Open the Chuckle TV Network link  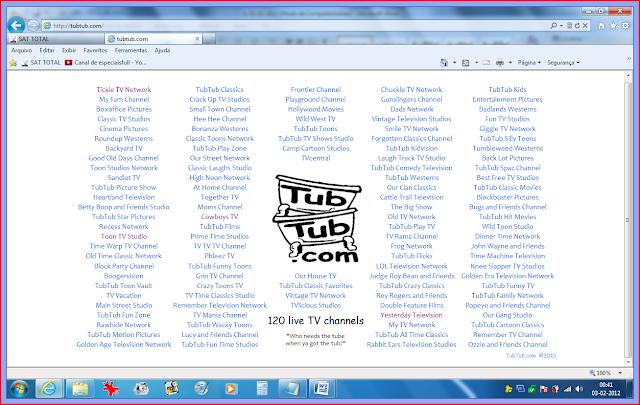[x=411, y=89]
